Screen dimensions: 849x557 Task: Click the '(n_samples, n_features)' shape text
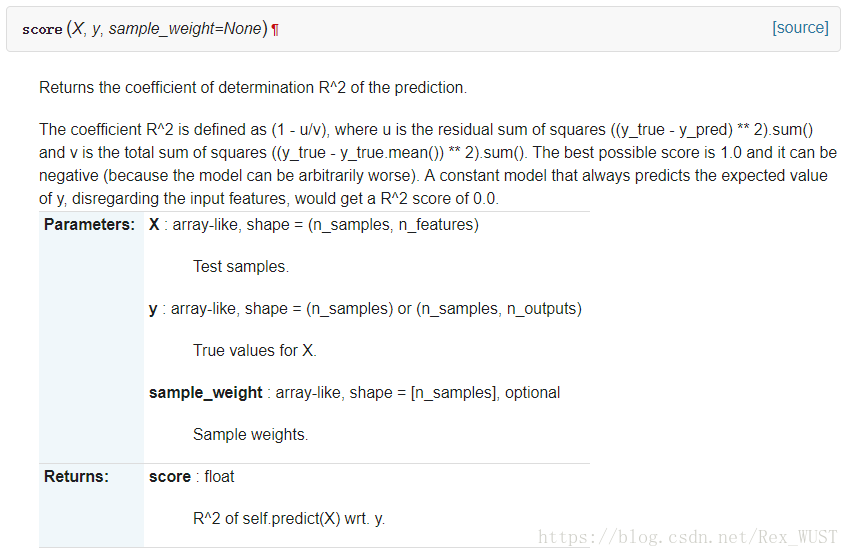[392, 225]
